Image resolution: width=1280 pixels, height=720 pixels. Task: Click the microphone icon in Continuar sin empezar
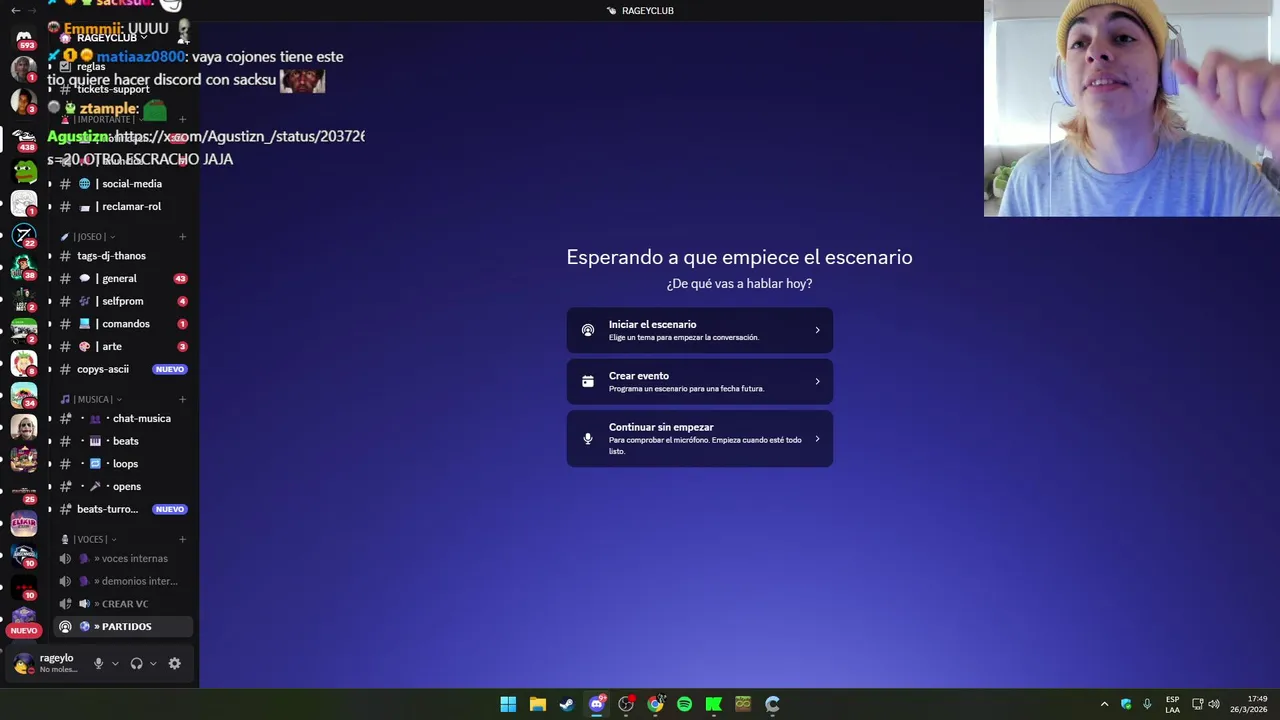click(588, 438)
